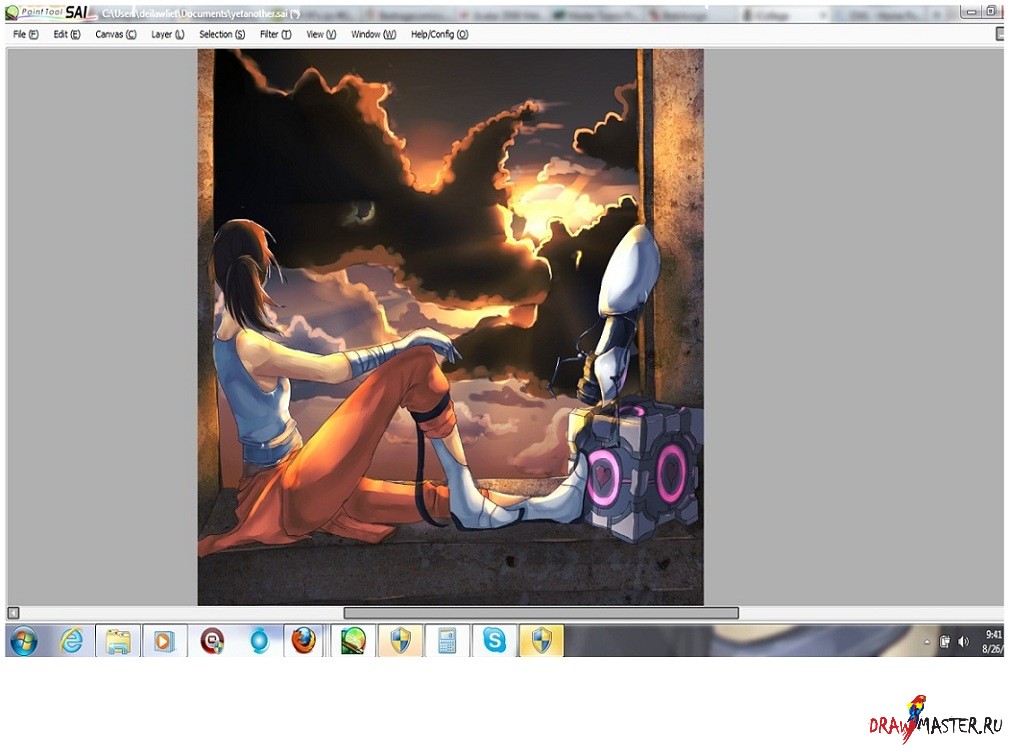
Task: Click the left scroll arrow below canvas
Action: [13, 613]
